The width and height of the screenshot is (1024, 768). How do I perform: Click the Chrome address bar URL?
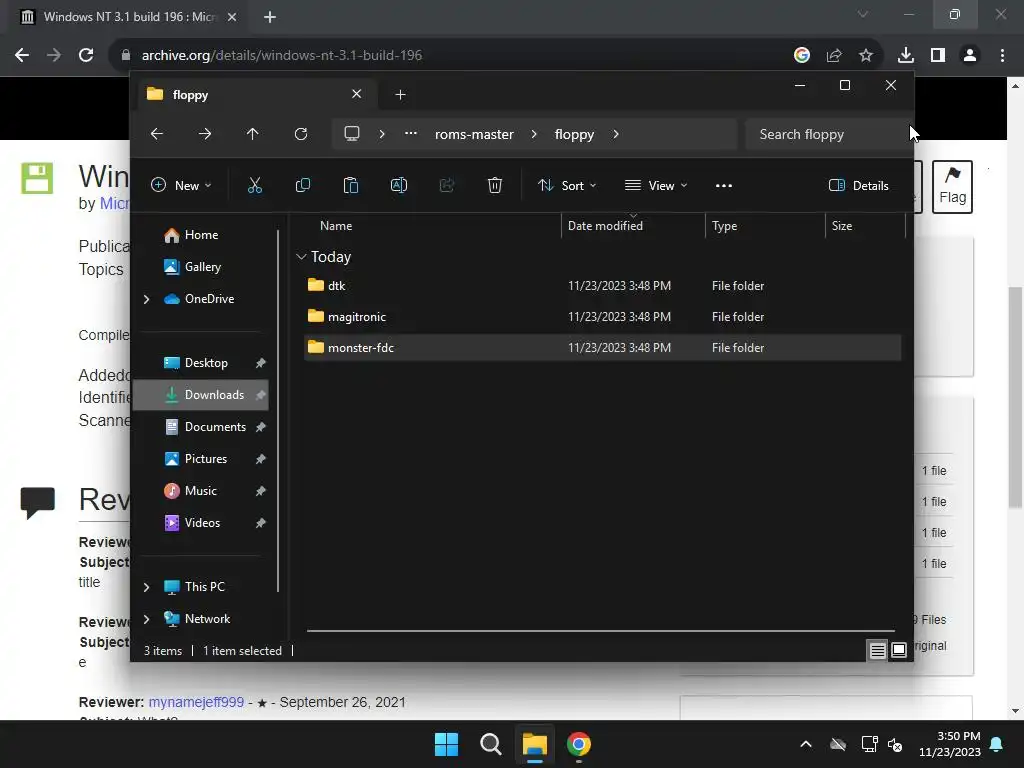(281, 56)
